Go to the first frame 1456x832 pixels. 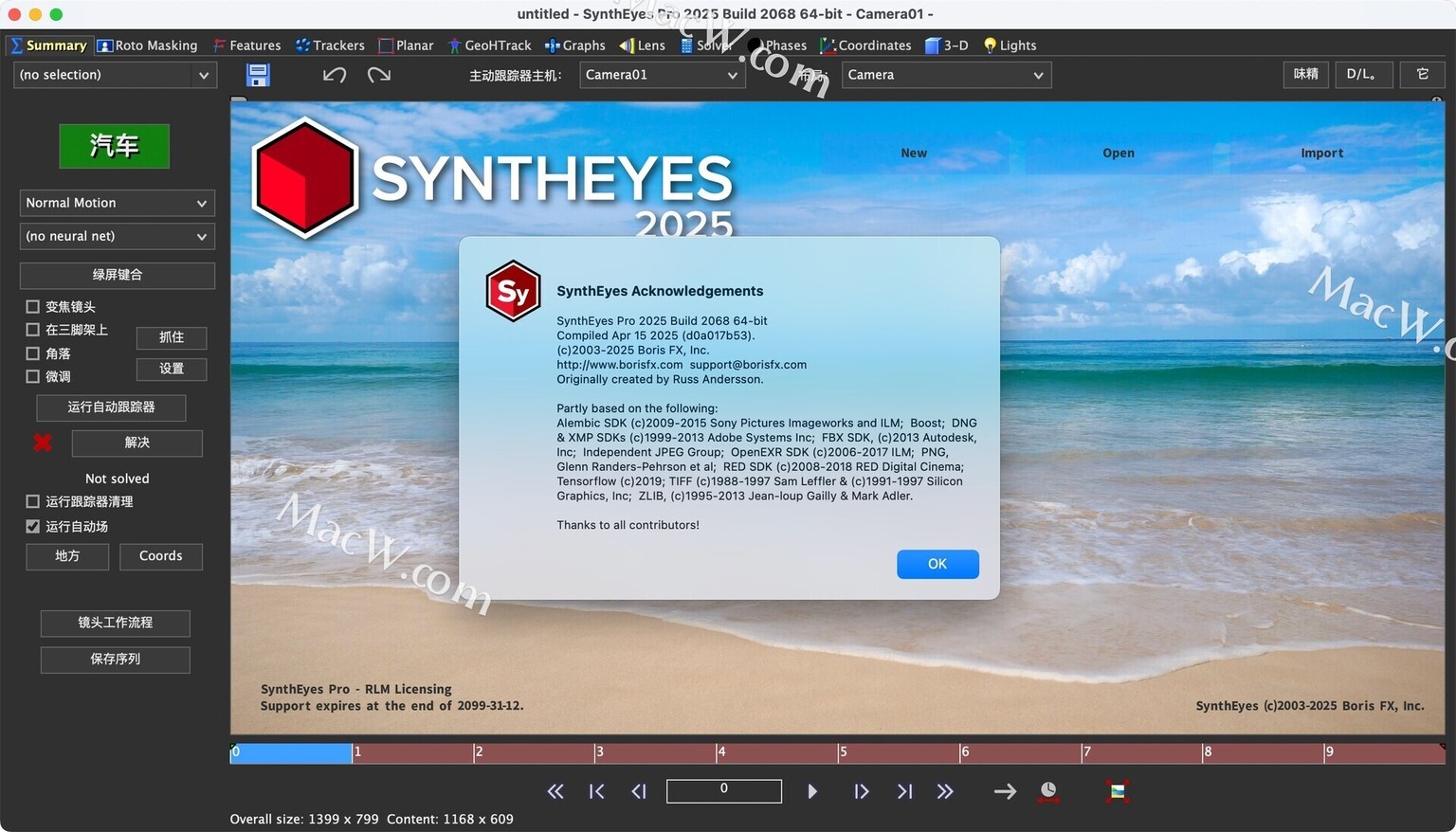pyautogui.click(x=596, y=791)
